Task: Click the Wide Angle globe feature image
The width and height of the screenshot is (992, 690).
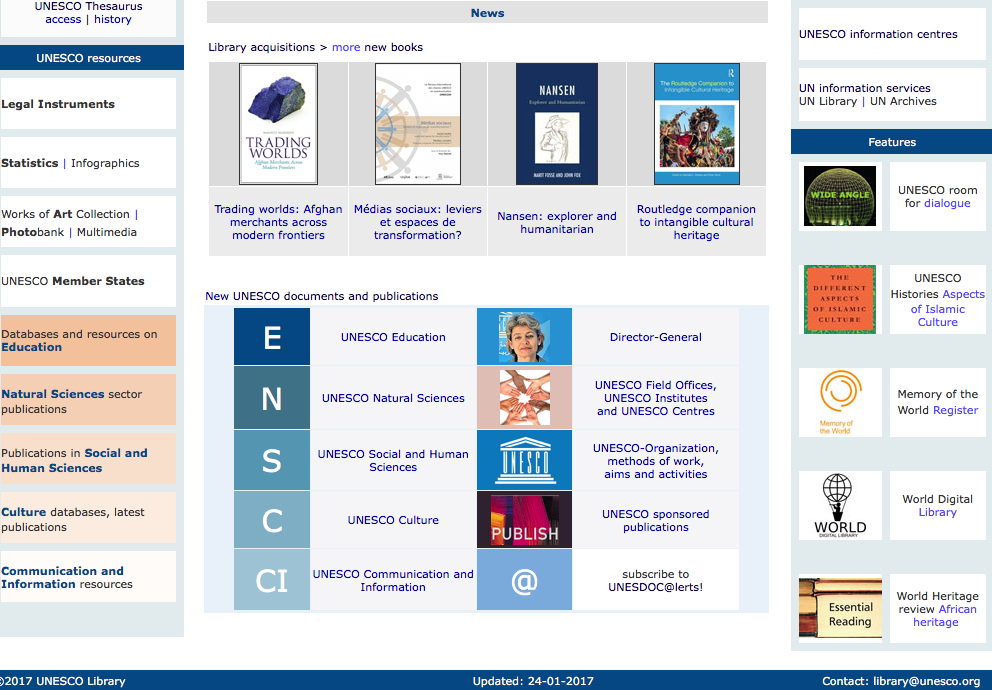Action: tap(840, 196)
